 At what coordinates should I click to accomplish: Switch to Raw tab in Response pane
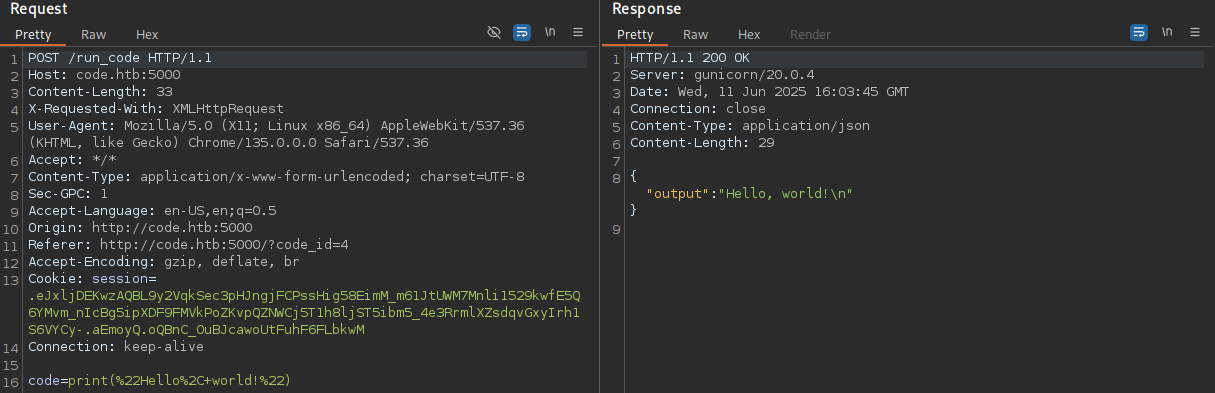click(696, 34)
